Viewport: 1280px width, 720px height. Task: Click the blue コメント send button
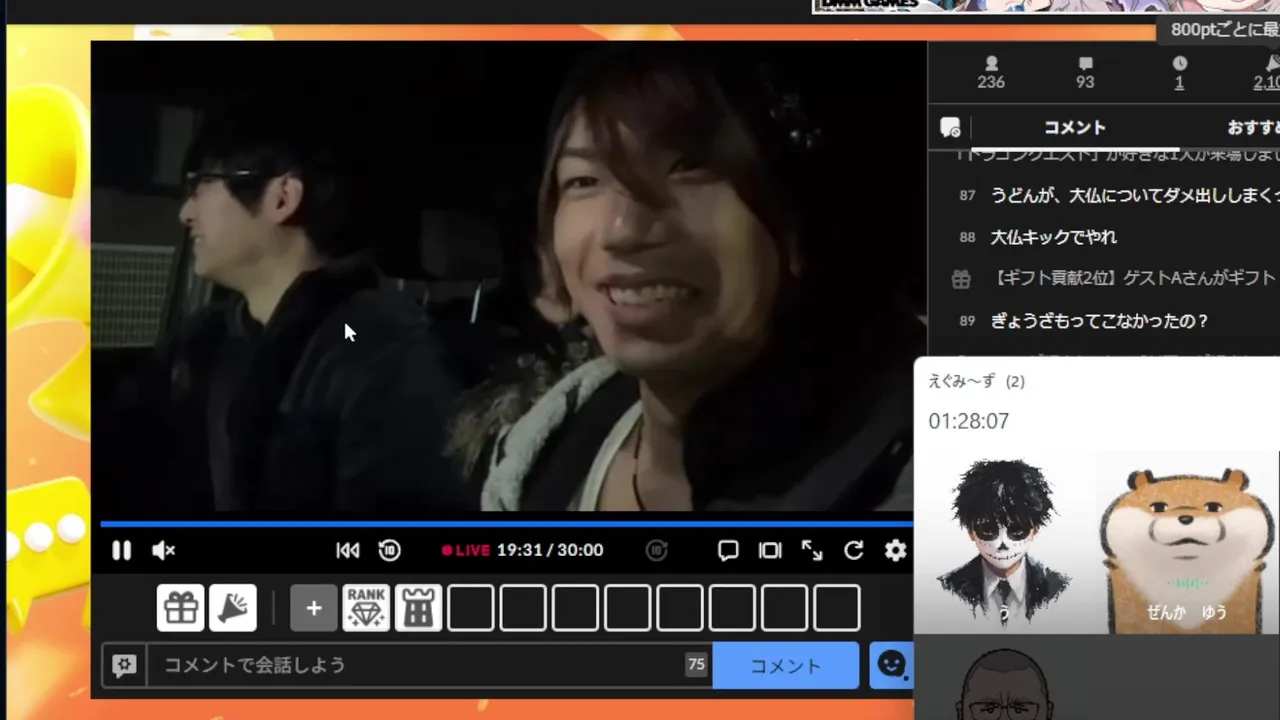[x=786, y=666]
